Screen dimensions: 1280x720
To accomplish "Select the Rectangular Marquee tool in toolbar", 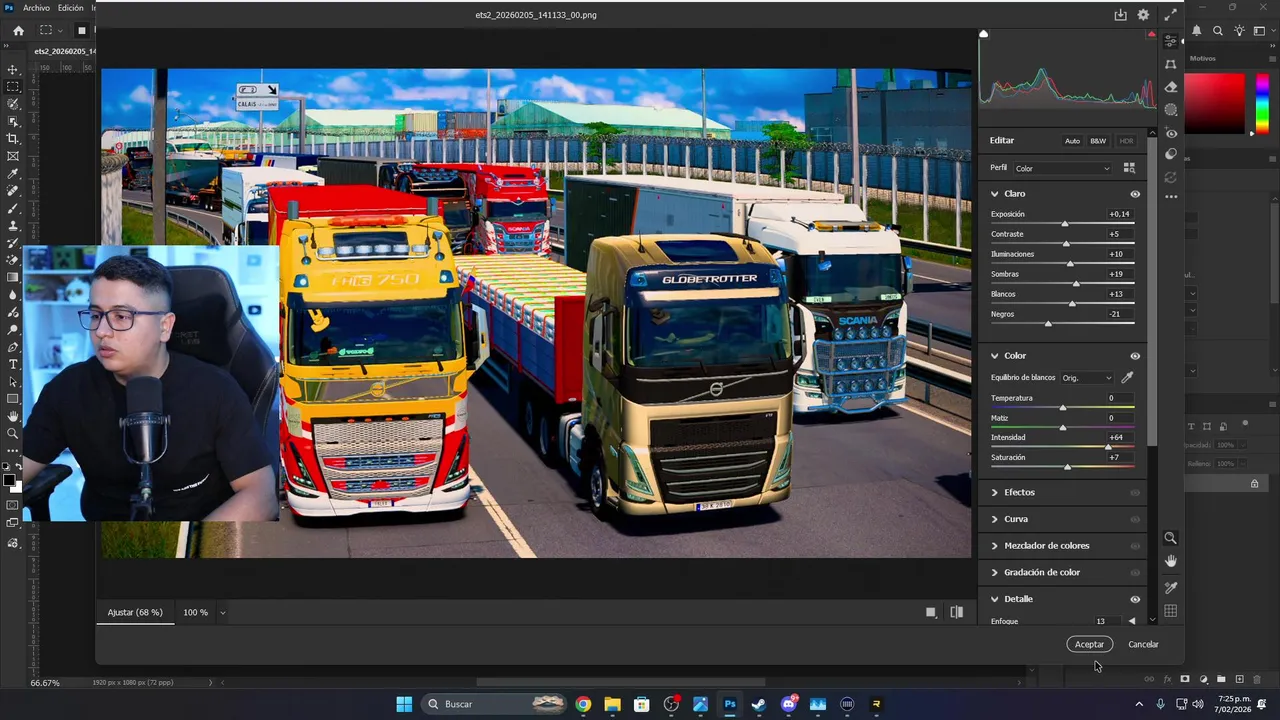I will tap(13, 87).
